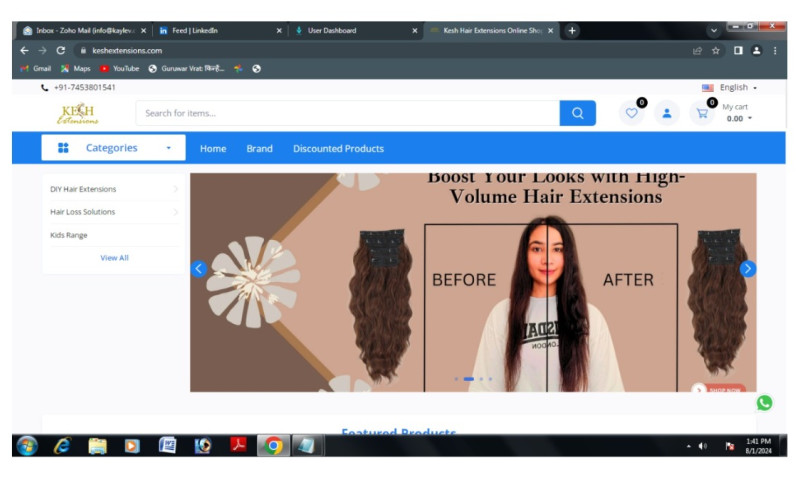Open the user account profile icon
The width and height of the screenshot is (800, 480).
pos(667,113)
